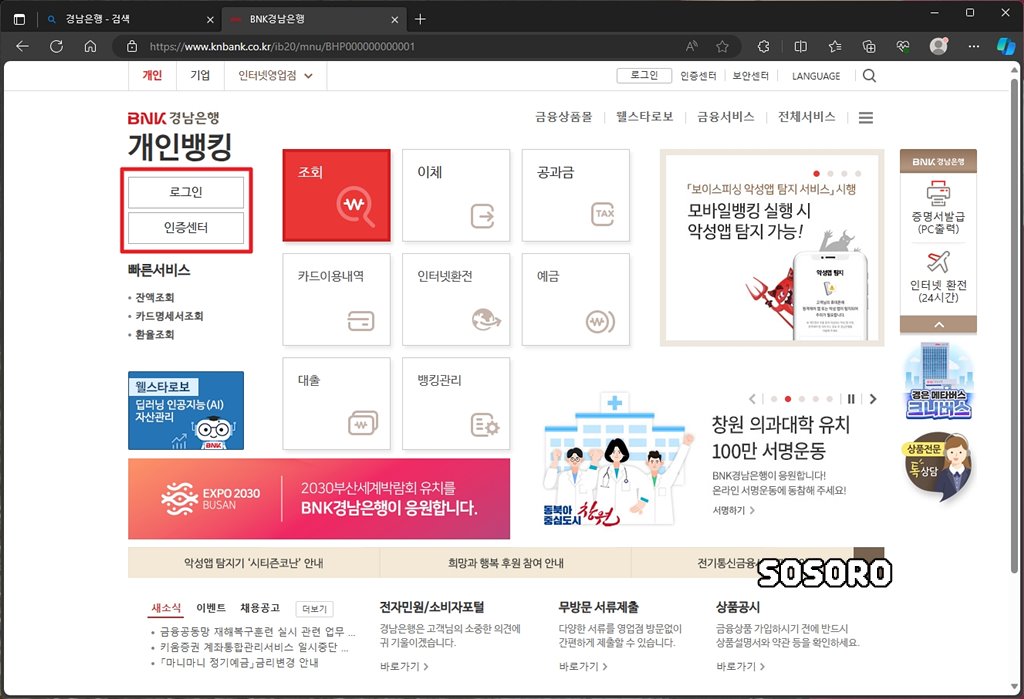
Task: Open the 뱅킹관리 banking management tile
Action: [x=456, y=403]
